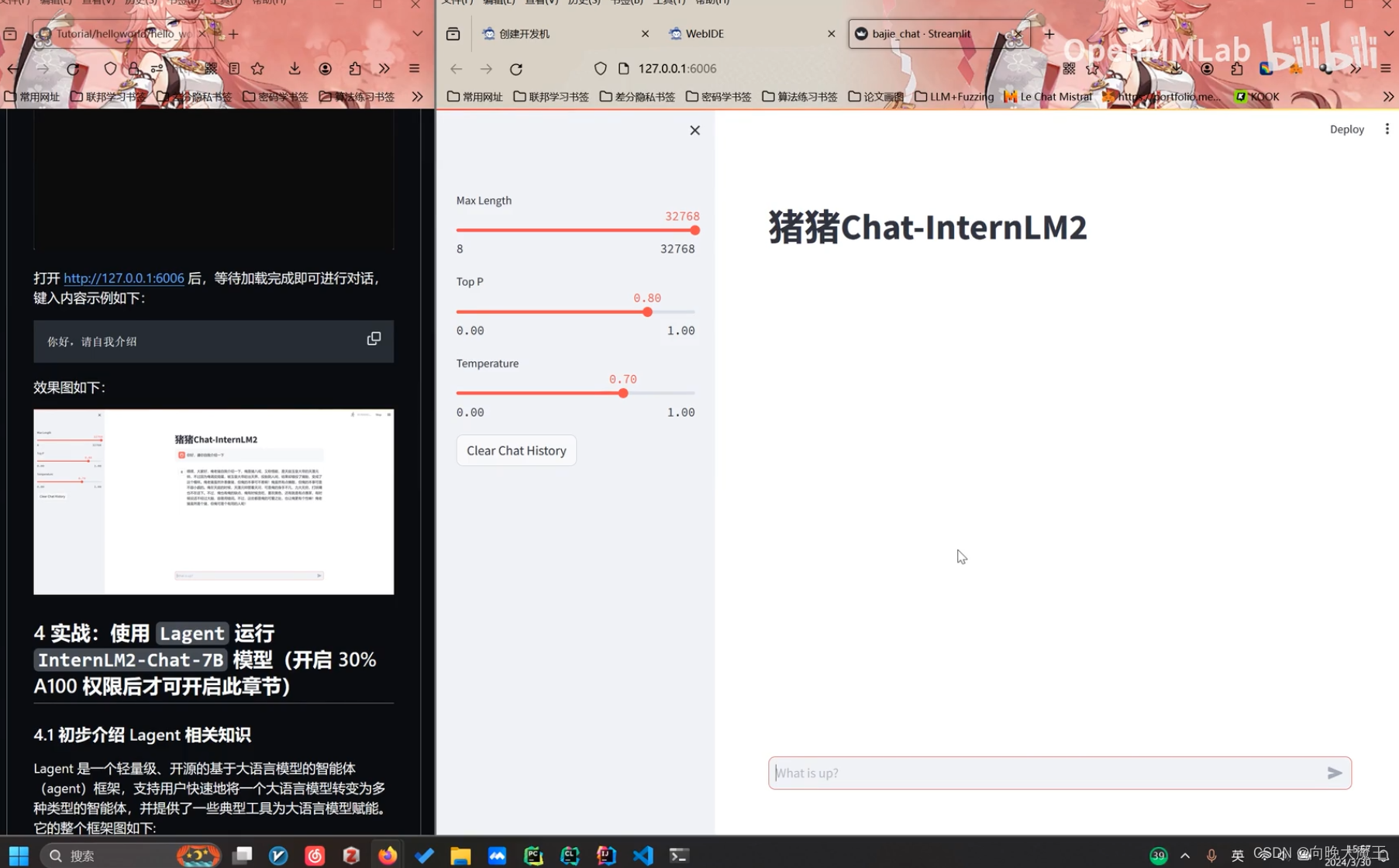Show hidden system tray icons
Screen dimensions: 1399x868
click(1184, 856)
